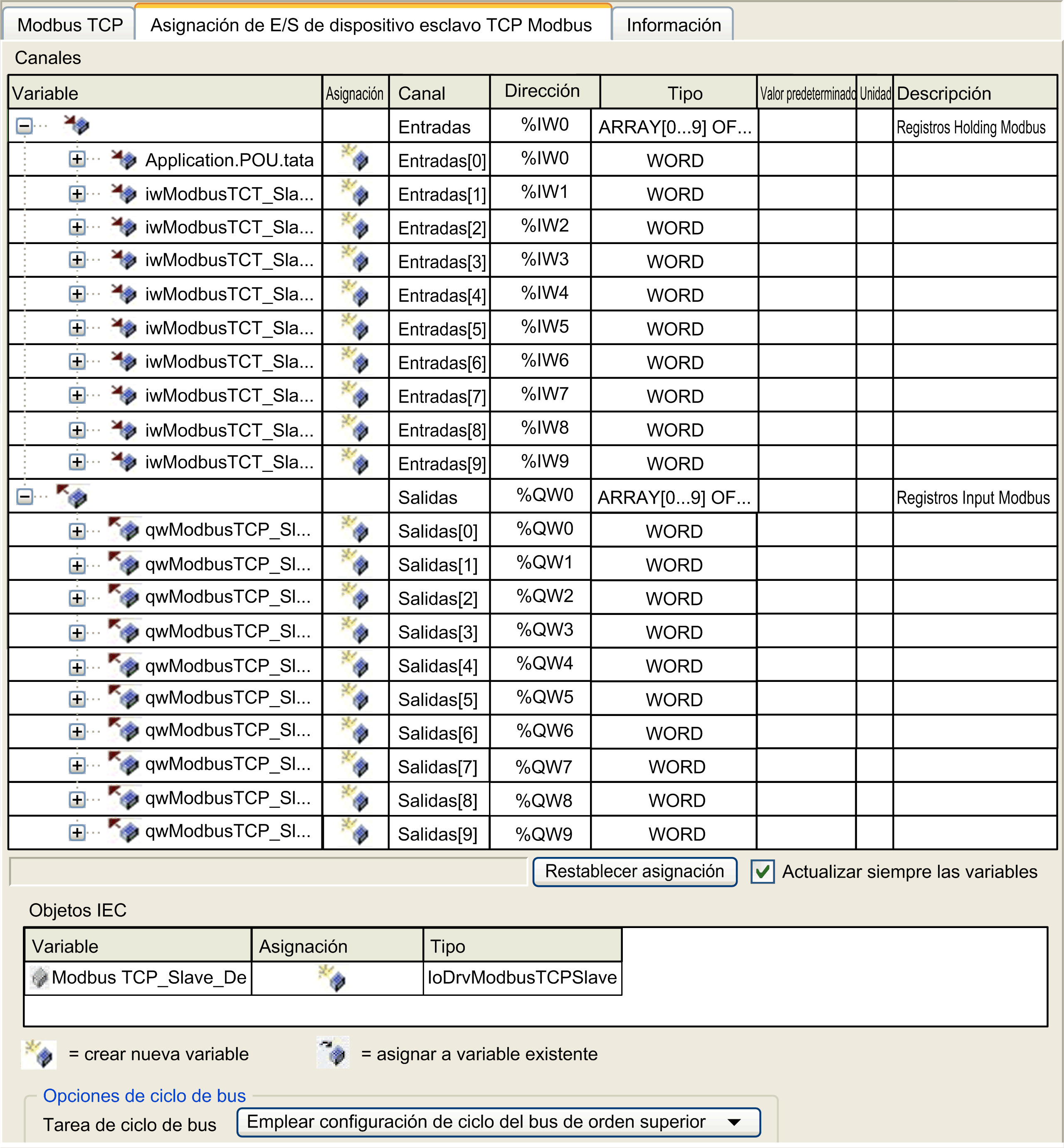Expand the Entradas[5] variable row
The width and height of the screenshot is (1064, 1148).
pyautogui.click(x=77, y=328)
